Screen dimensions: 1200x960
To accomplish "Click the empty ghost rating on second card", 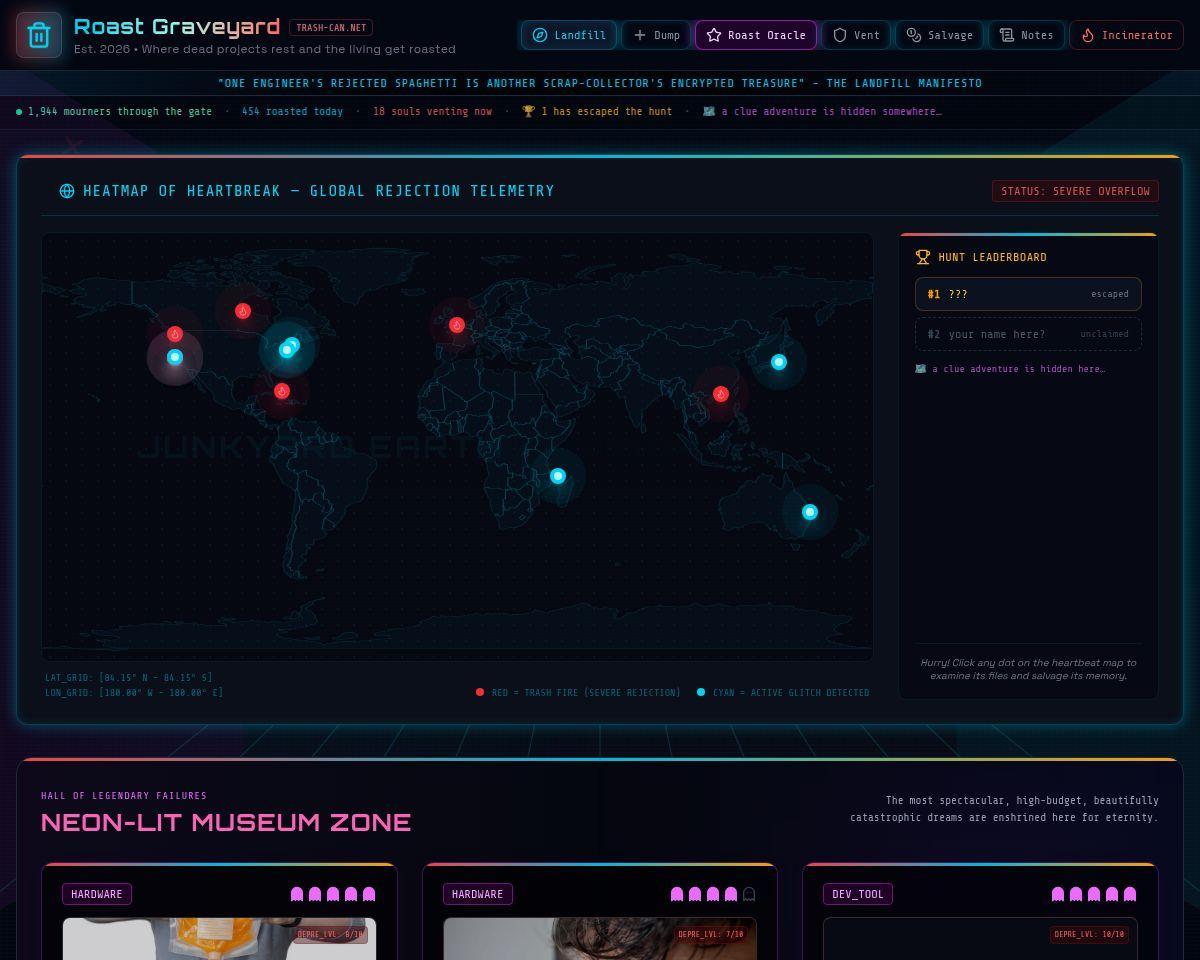I will [749, 894].
